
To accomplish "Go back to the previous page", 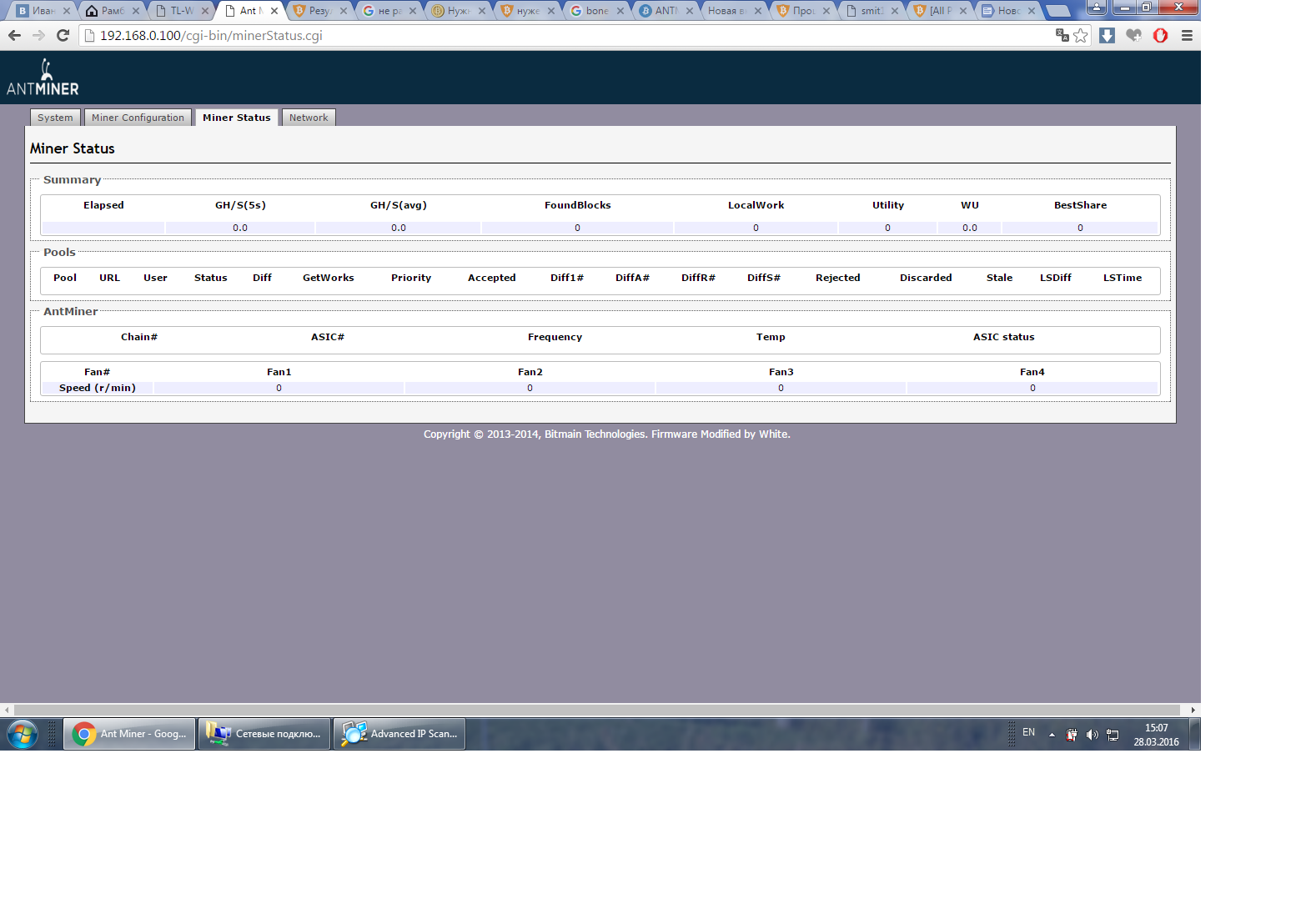I will 14,35.
